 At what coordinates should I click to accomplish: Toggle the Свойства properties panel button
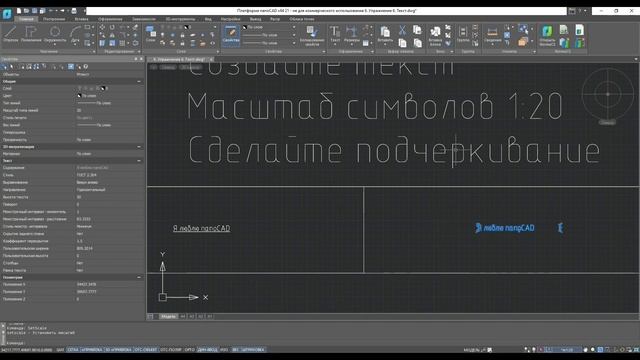231,35
